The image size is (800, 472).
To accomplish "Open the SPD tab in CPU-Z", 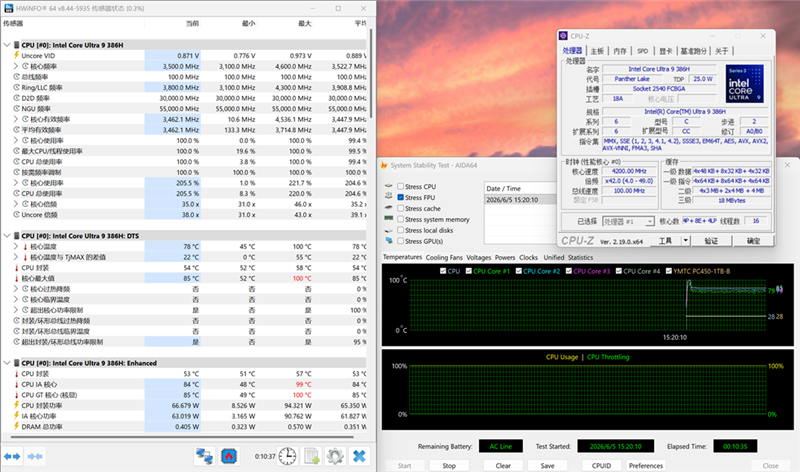I will [642, 51].
